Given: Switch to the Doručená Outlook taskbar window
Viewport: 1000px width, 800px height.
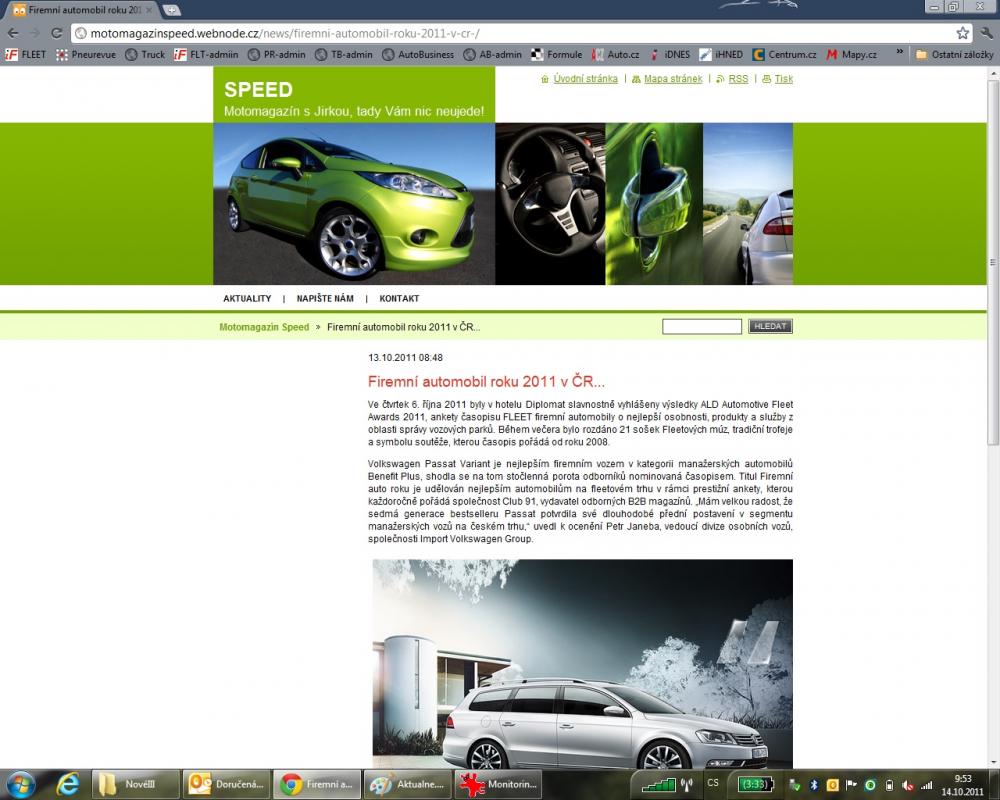Looking at the screenshot, I should 226,784.
